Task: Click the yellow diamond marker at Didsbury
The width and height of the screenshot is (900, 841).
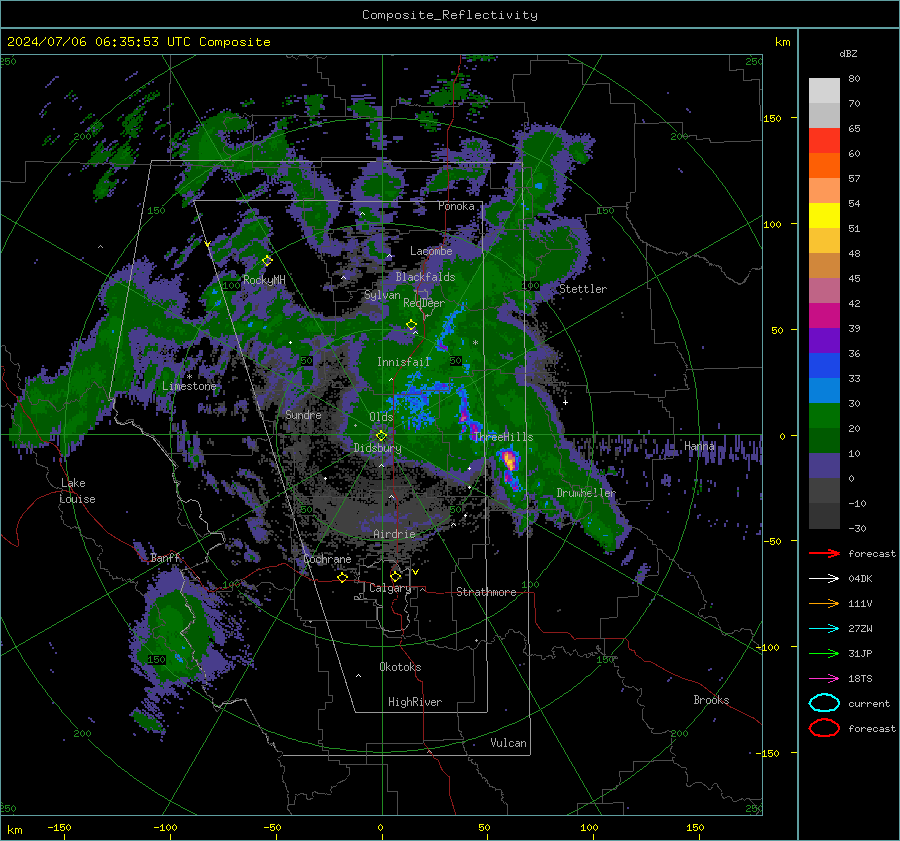Action: pyautogui.click(x=381, y=436)
